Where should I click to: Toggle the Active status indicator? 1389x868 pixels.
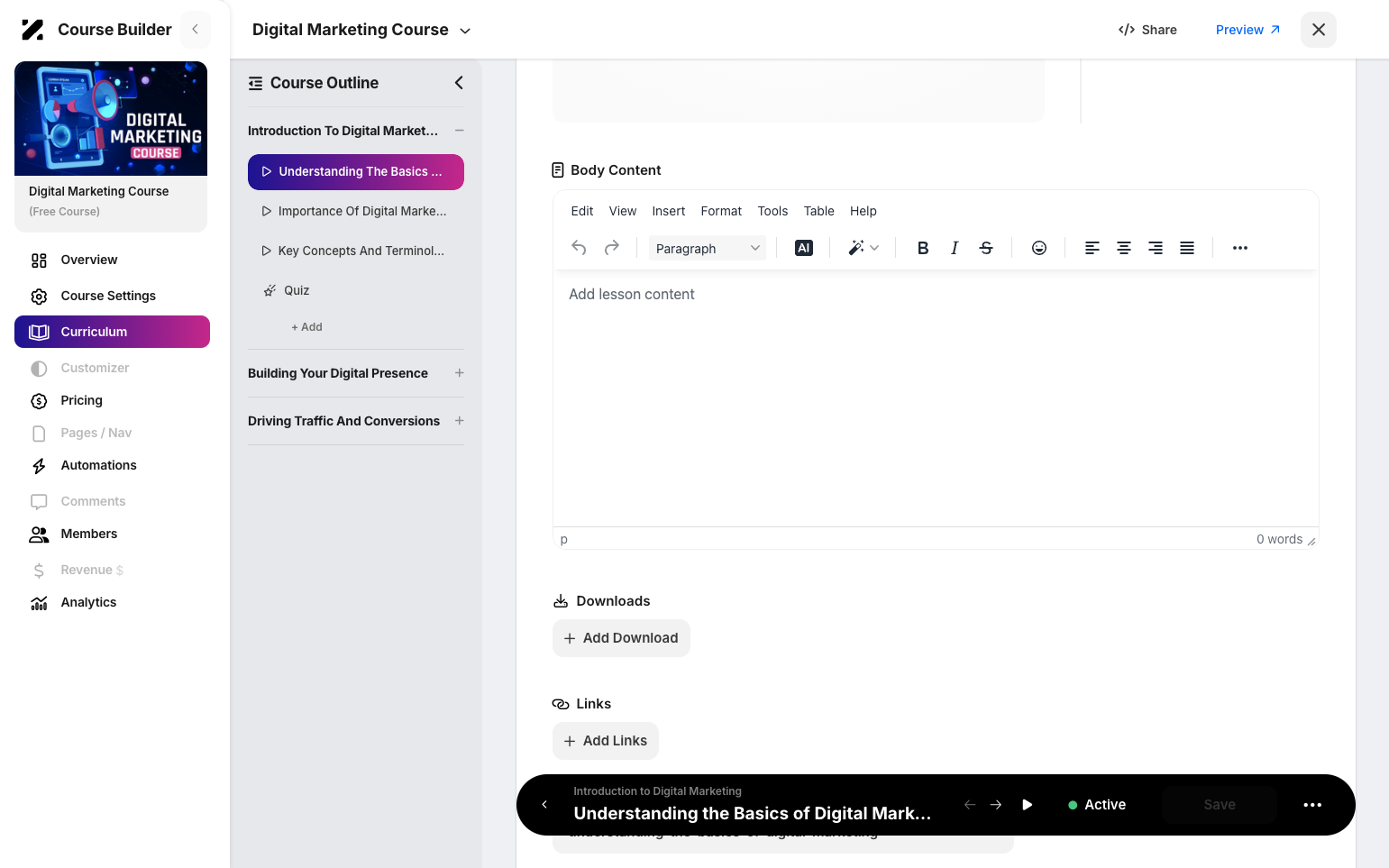pos(1097,805)
